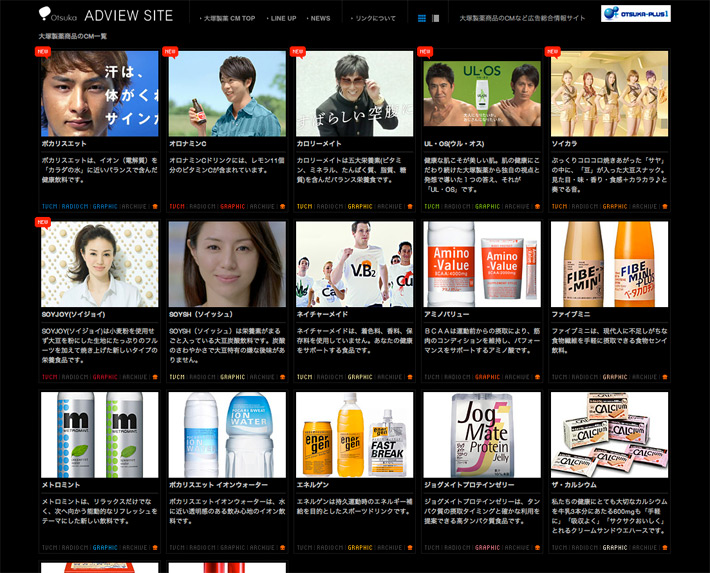
Task: Open the ポカリスエット thumbnail image
Action: click(x=100, y=93)
